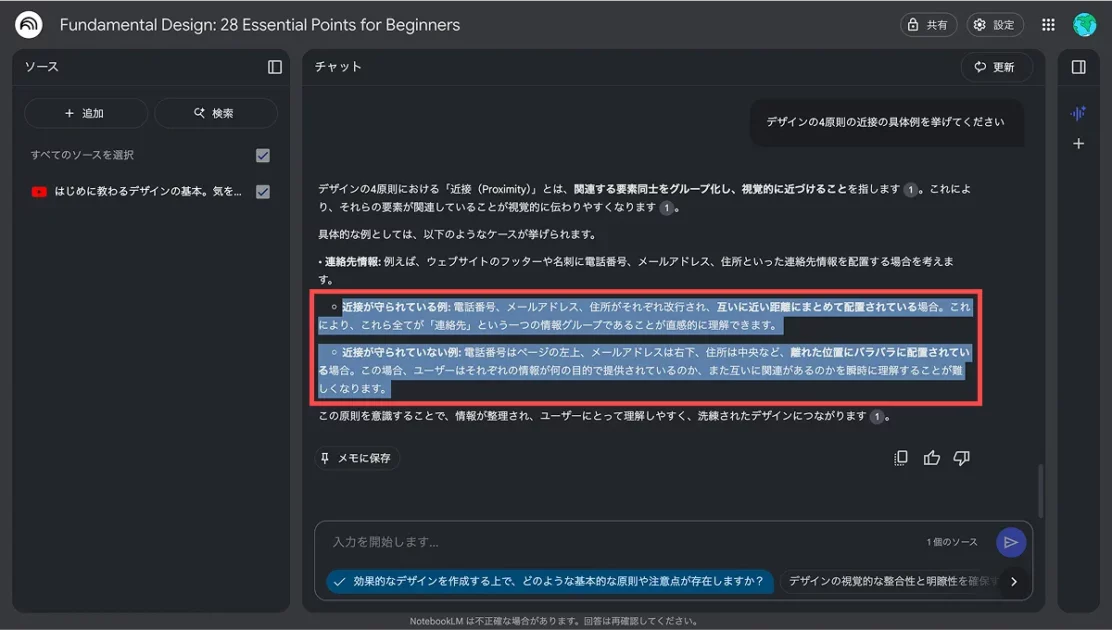Open the Google apps grid
This screenshot has height=630, width=1112.
coord(1048,25)
